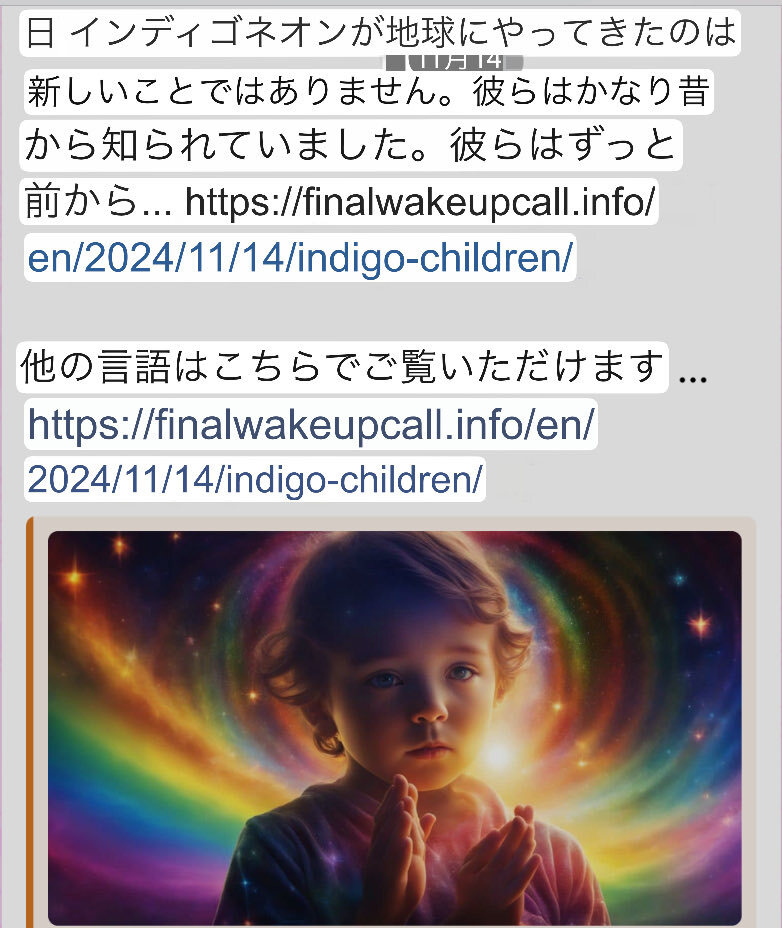Click the red star at image right
782x928 pixels.
(x=700, y=624)
